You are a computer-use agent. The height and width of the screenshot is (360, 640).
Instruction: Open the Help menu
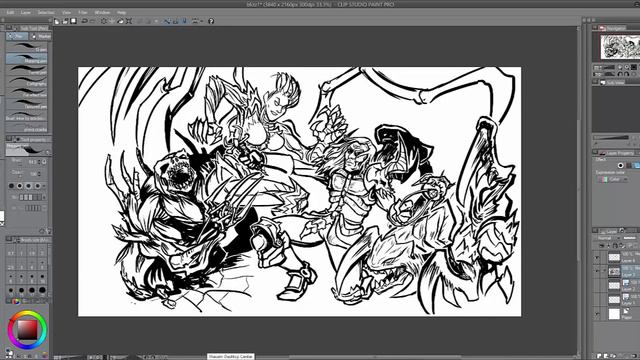[121, 12]
